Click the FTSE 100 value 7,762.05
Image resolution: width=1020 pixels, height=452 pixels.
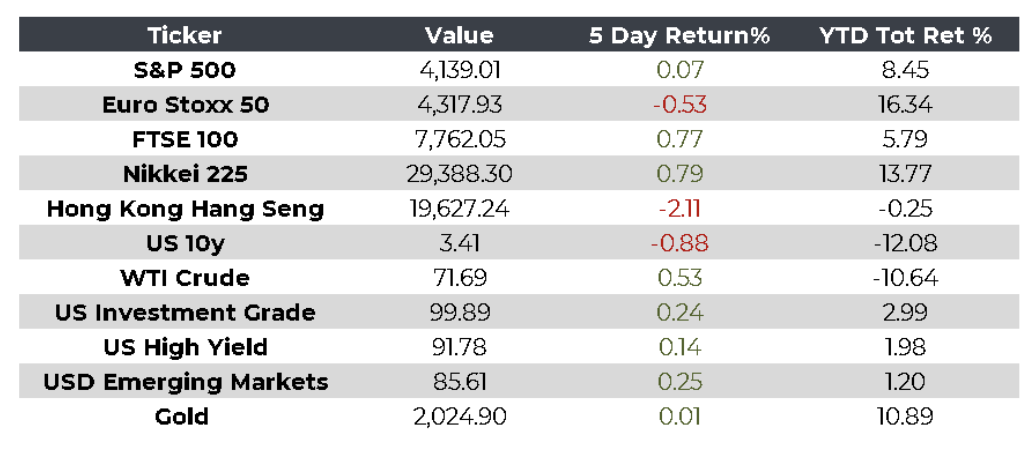pos(459,139)
